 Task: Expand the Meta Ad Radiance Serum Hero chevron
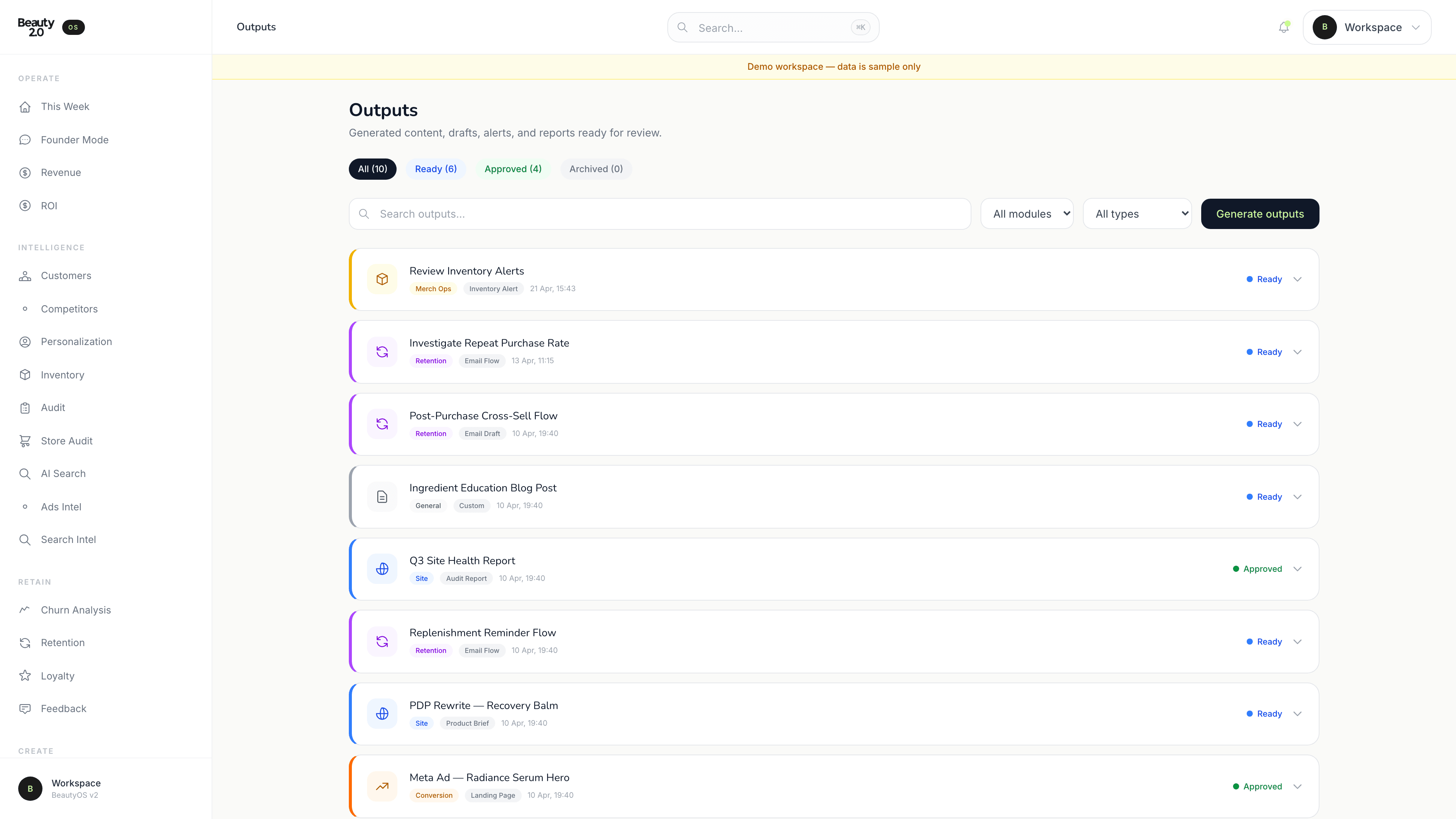point(1298,786)
